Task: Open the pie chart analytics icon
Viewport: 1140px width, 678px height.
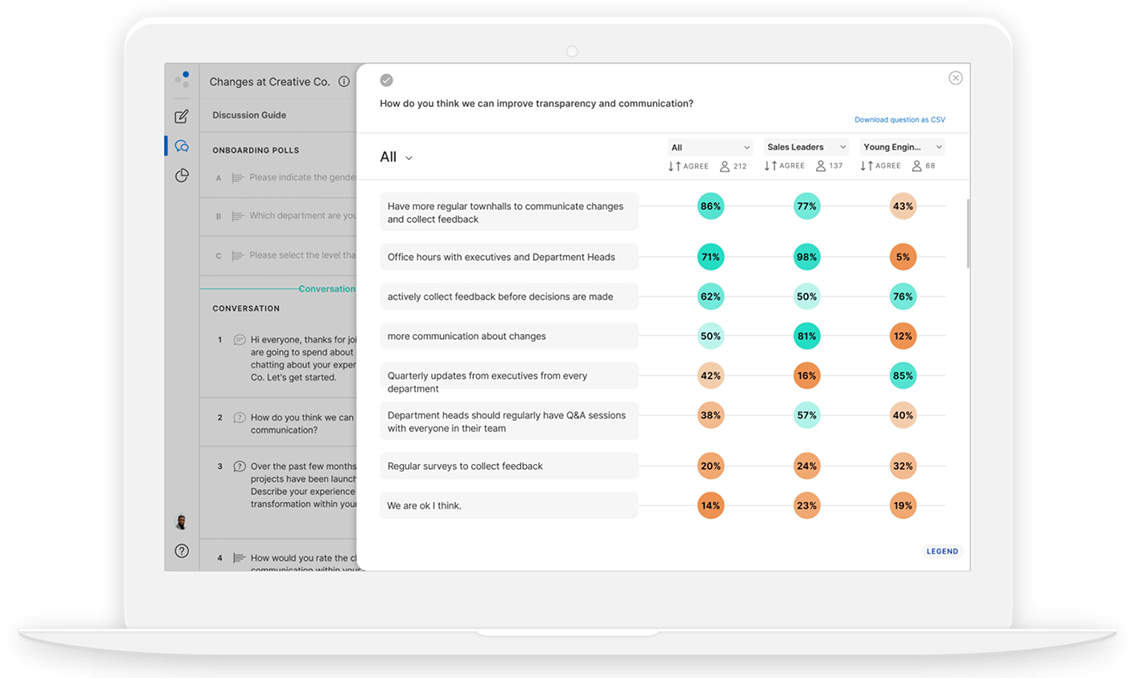Action: tap(182, 175)
